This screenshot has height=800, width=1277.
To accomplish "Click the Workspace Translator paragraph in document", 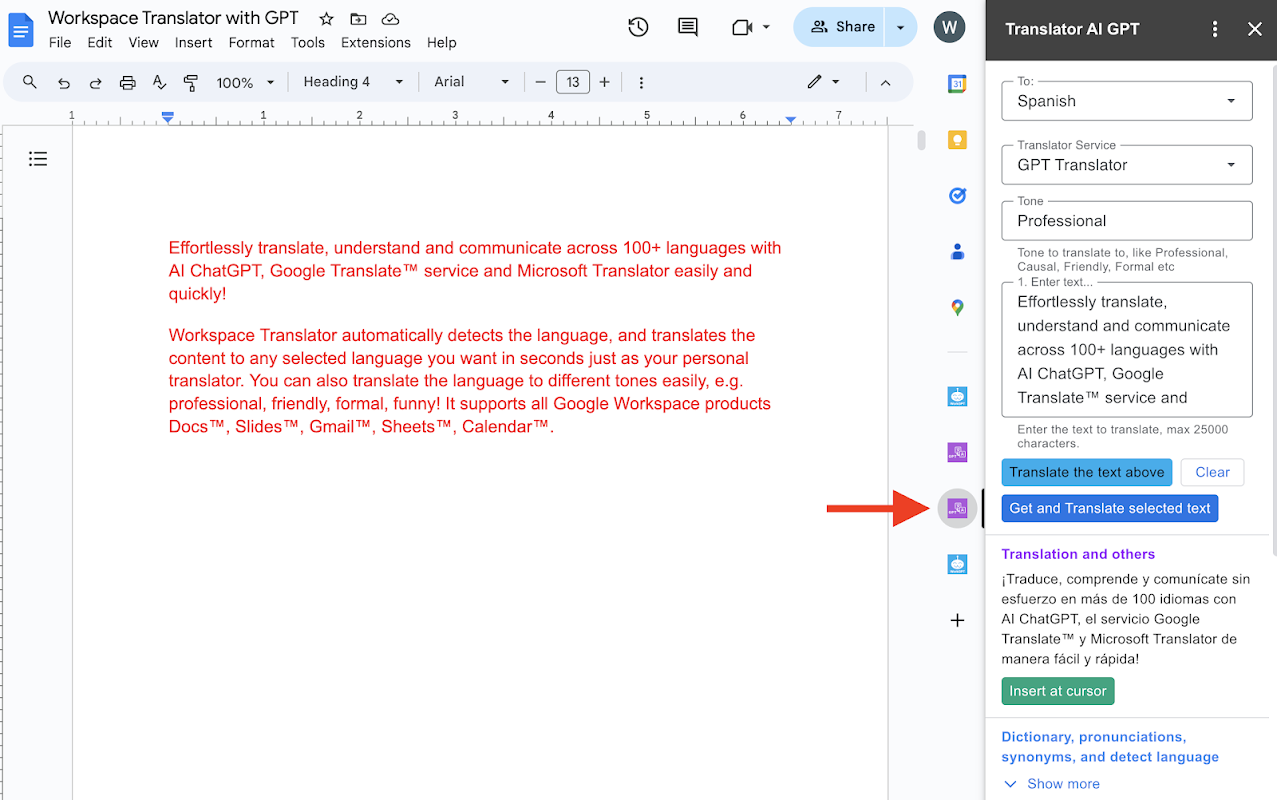I will pos(470,381).
